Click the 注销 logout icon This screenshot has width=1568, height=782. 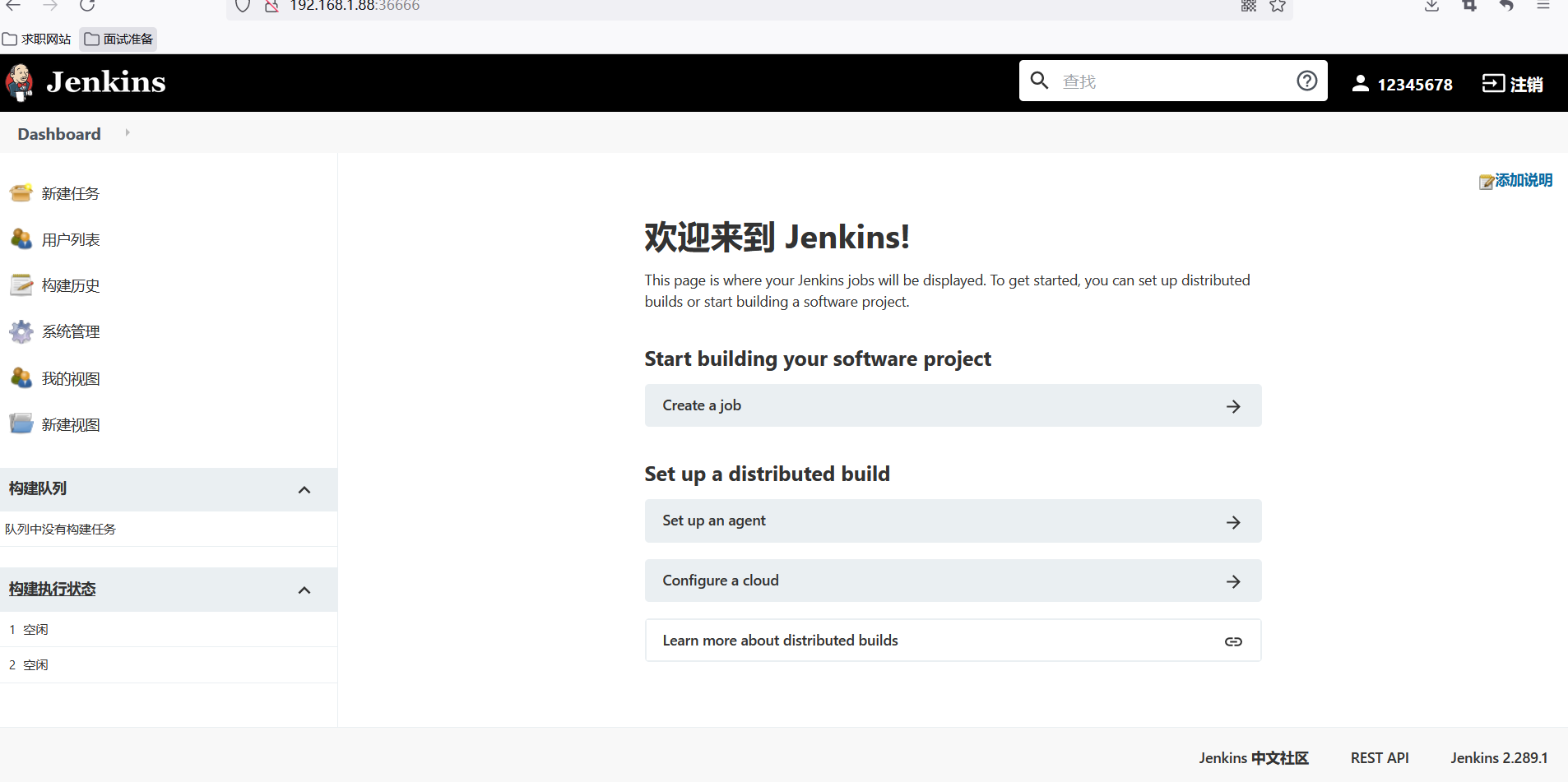(x=1493, y=83)
